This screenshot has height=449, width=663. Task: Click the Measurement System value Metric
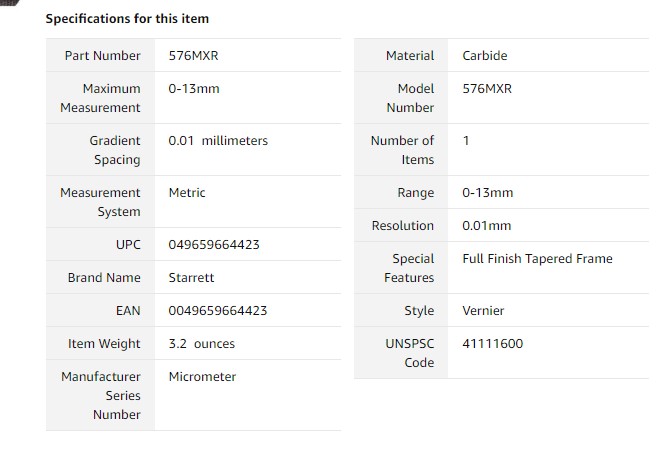pyautogui.click(x=186, y=192)
